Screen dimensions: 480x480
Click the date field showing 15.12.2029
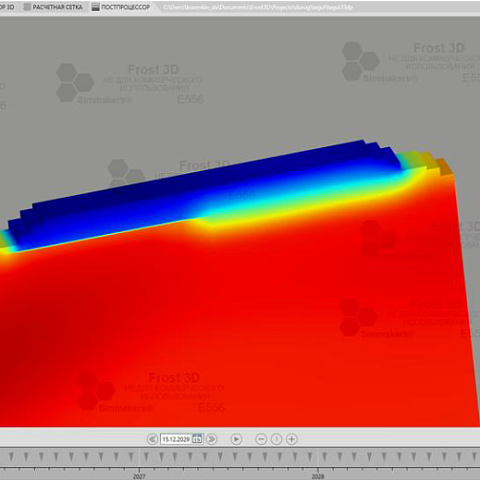click(176, 439)
